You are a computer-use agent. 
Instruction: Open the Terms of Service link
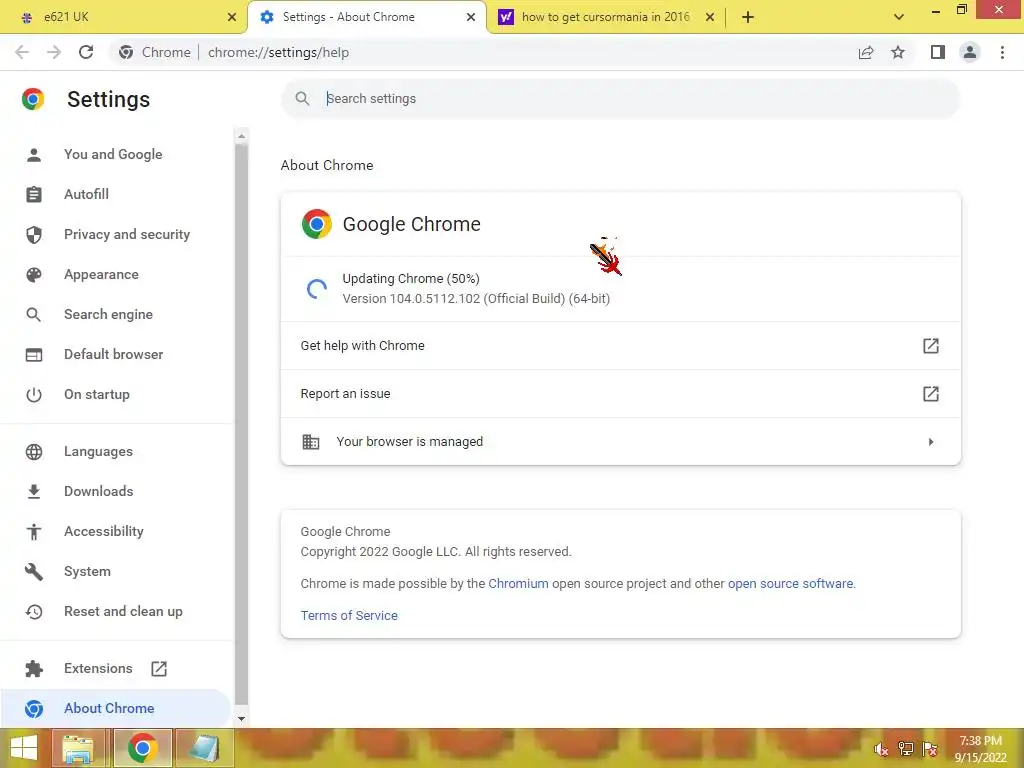click(x=349, y=615)
